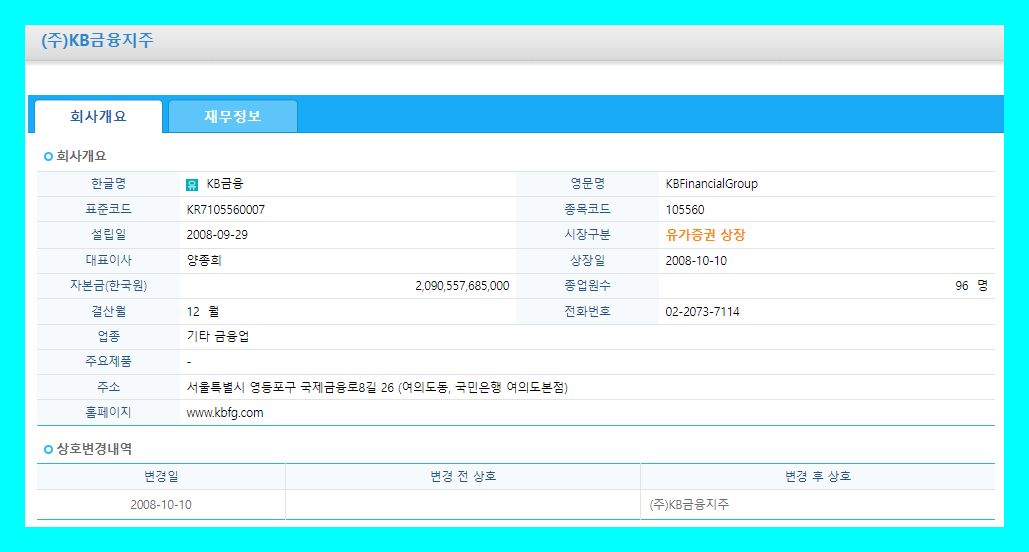Click the 변경 전 상호 column header
The image size is (1029, 552).
point(463,477)
